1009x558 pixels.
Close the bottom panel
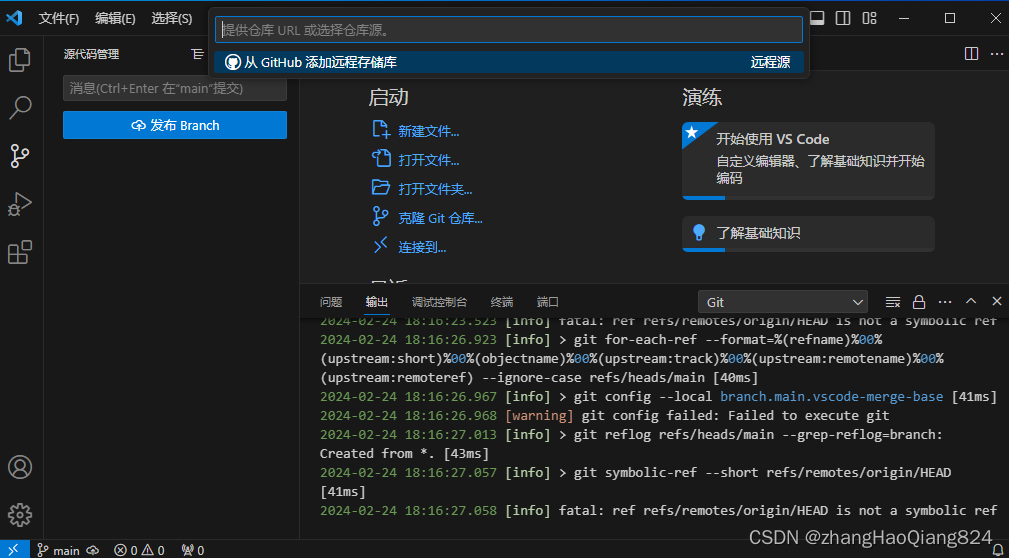[997, 301]
